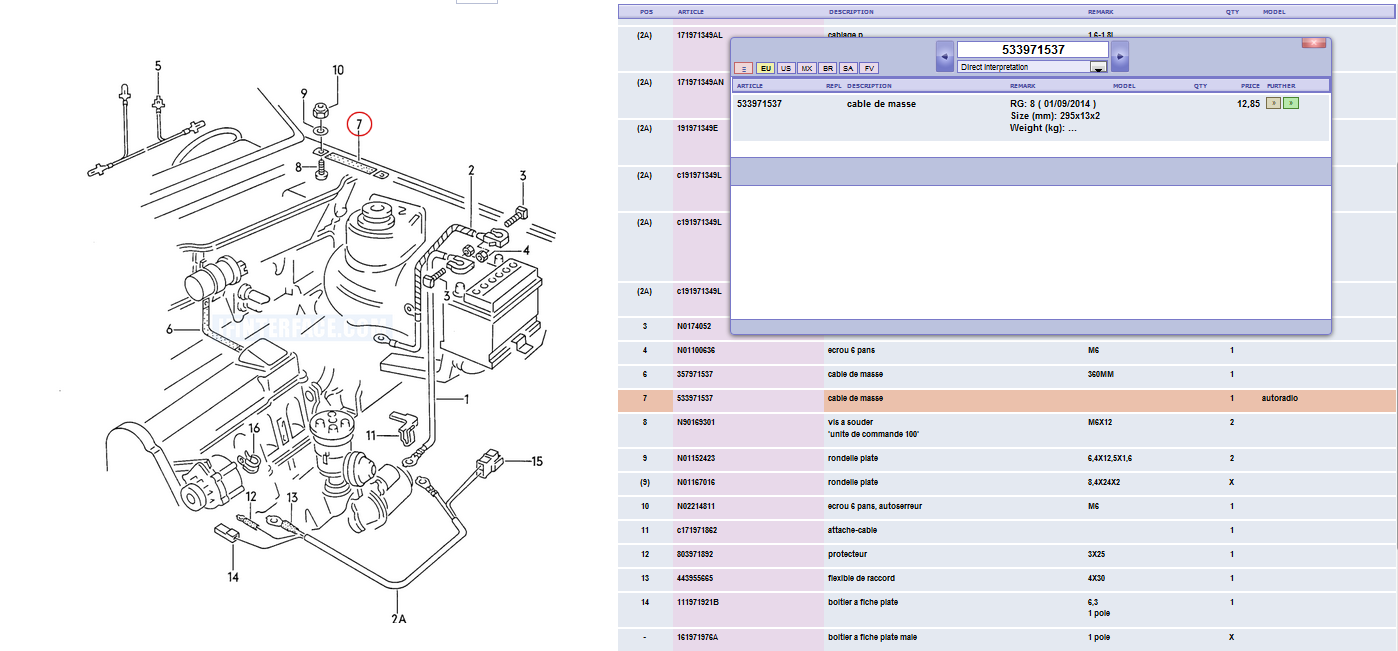Select article 161971976A boitier male
1398x651 pixels.
point(1007,638)
